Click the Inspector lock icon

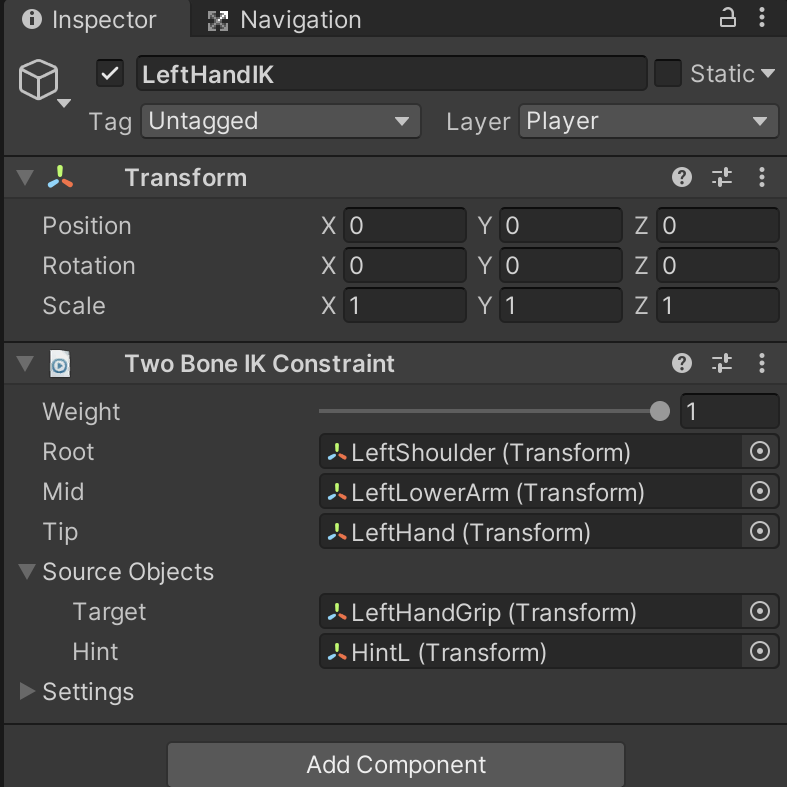pyautogui.click(x=729, y=17)
